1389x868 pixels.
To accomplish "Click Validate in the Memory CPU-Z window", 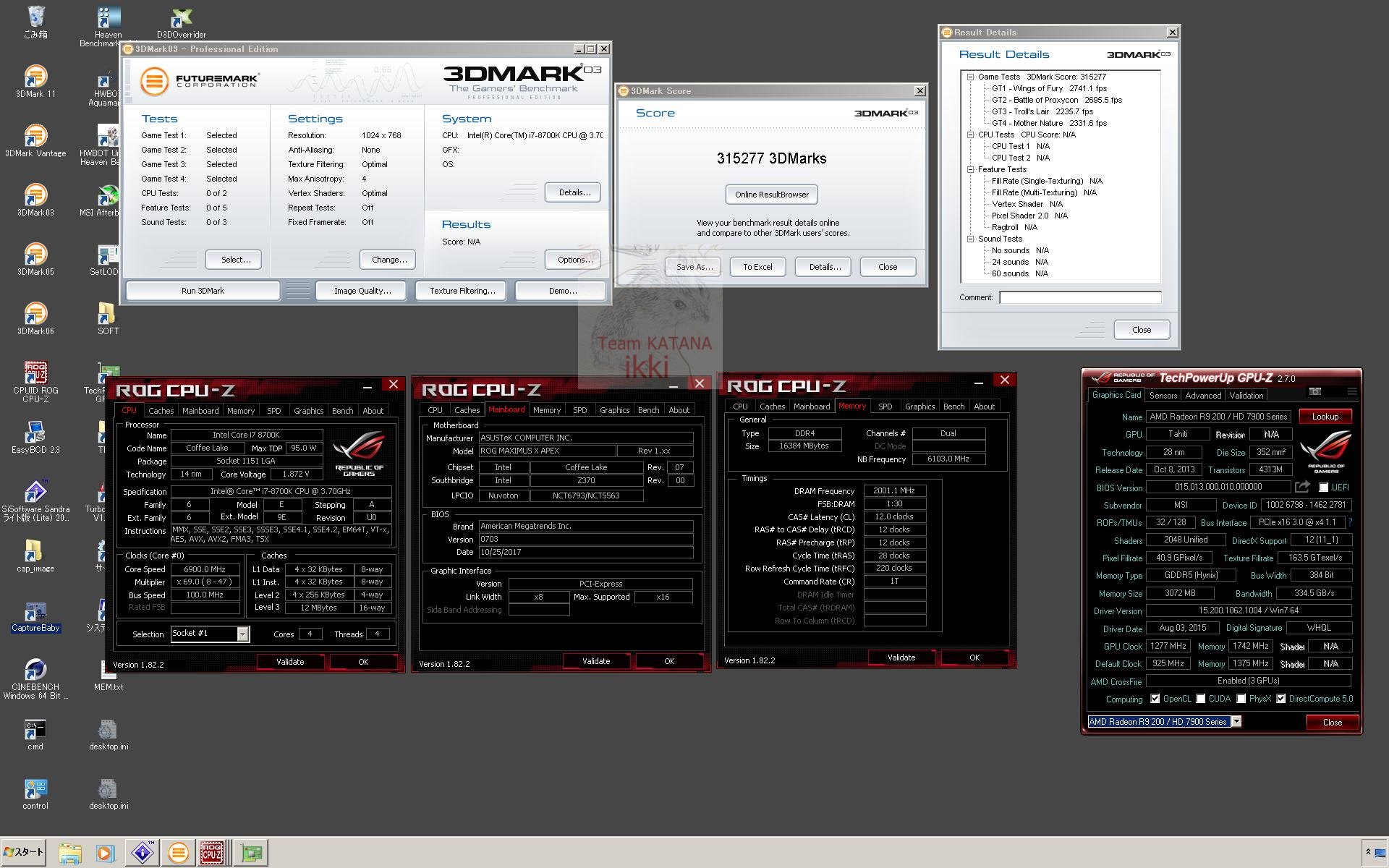I will tap(901, 658).
